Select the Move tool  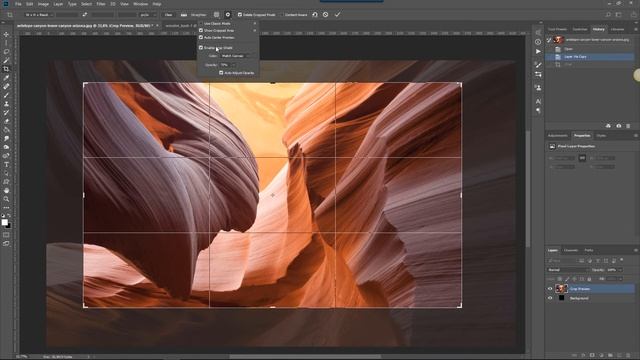[6, 34]
